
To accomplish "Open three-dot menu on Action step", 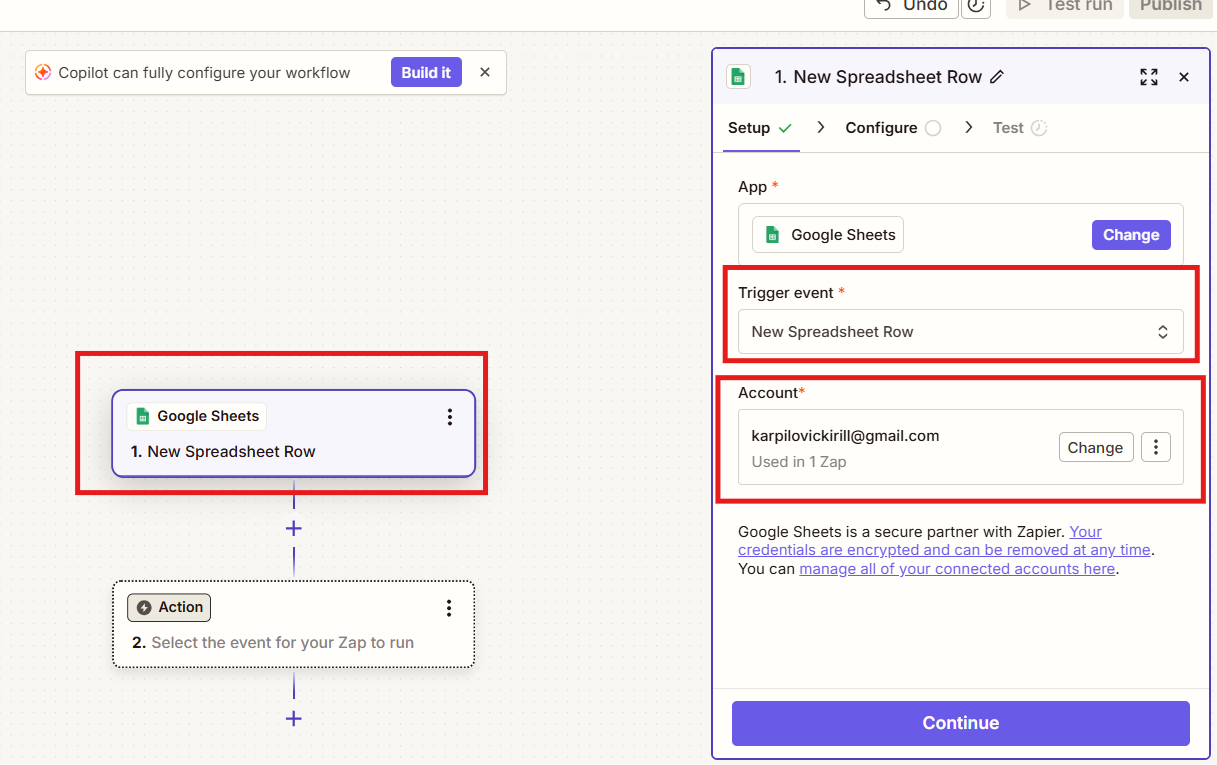I will click(x=449, y=608).
